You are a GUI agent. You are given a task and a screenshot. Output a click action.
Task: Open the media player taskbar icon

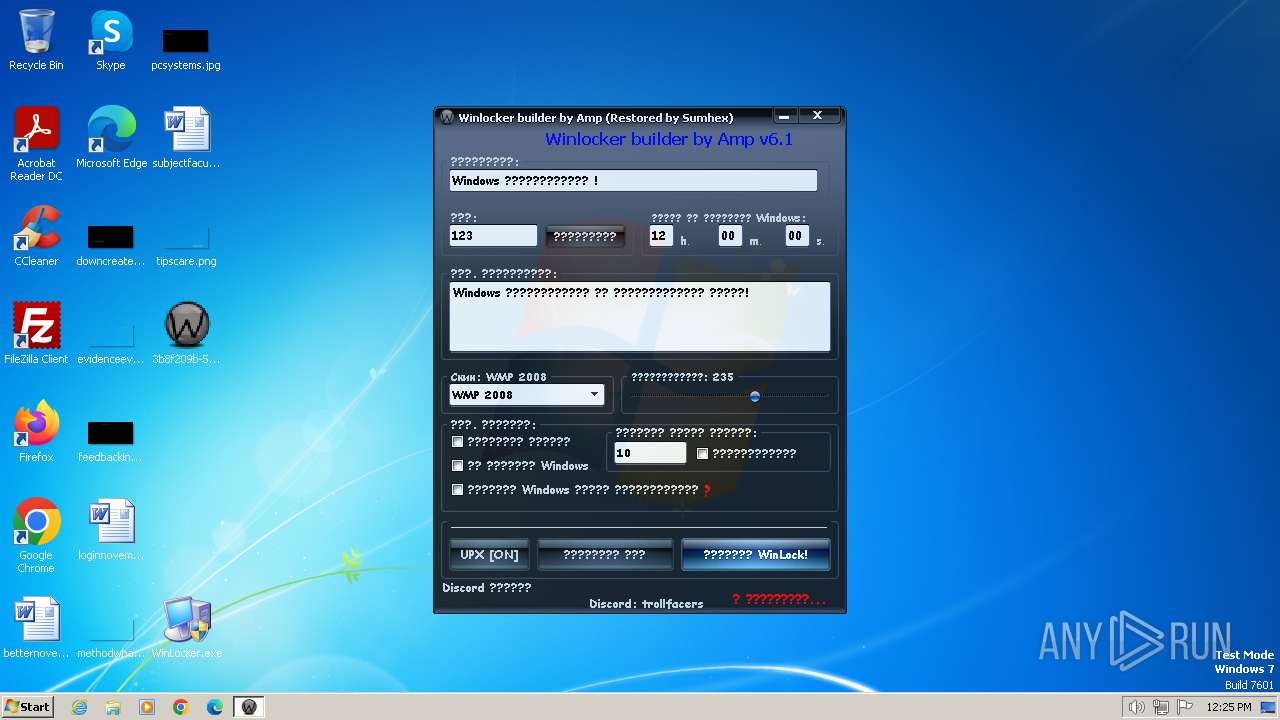147,707
